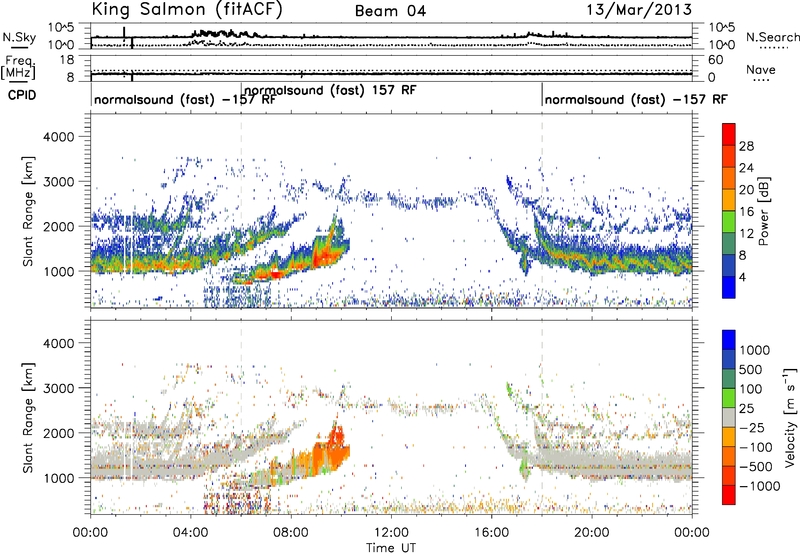Click the "normalsound (fast) -157 RF" label starting at 00:00
The image size is (800, 554).
click(185, 99)
